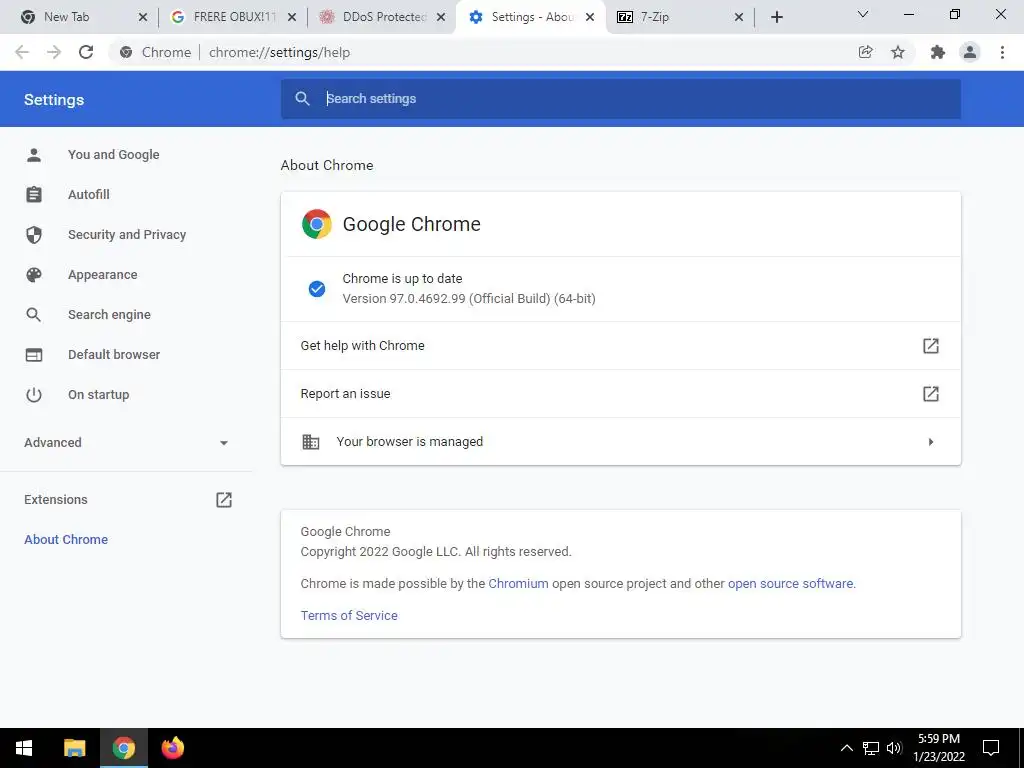Open the notification center icon
This screenshot has width=1024, height=768.
click(991, 748)
